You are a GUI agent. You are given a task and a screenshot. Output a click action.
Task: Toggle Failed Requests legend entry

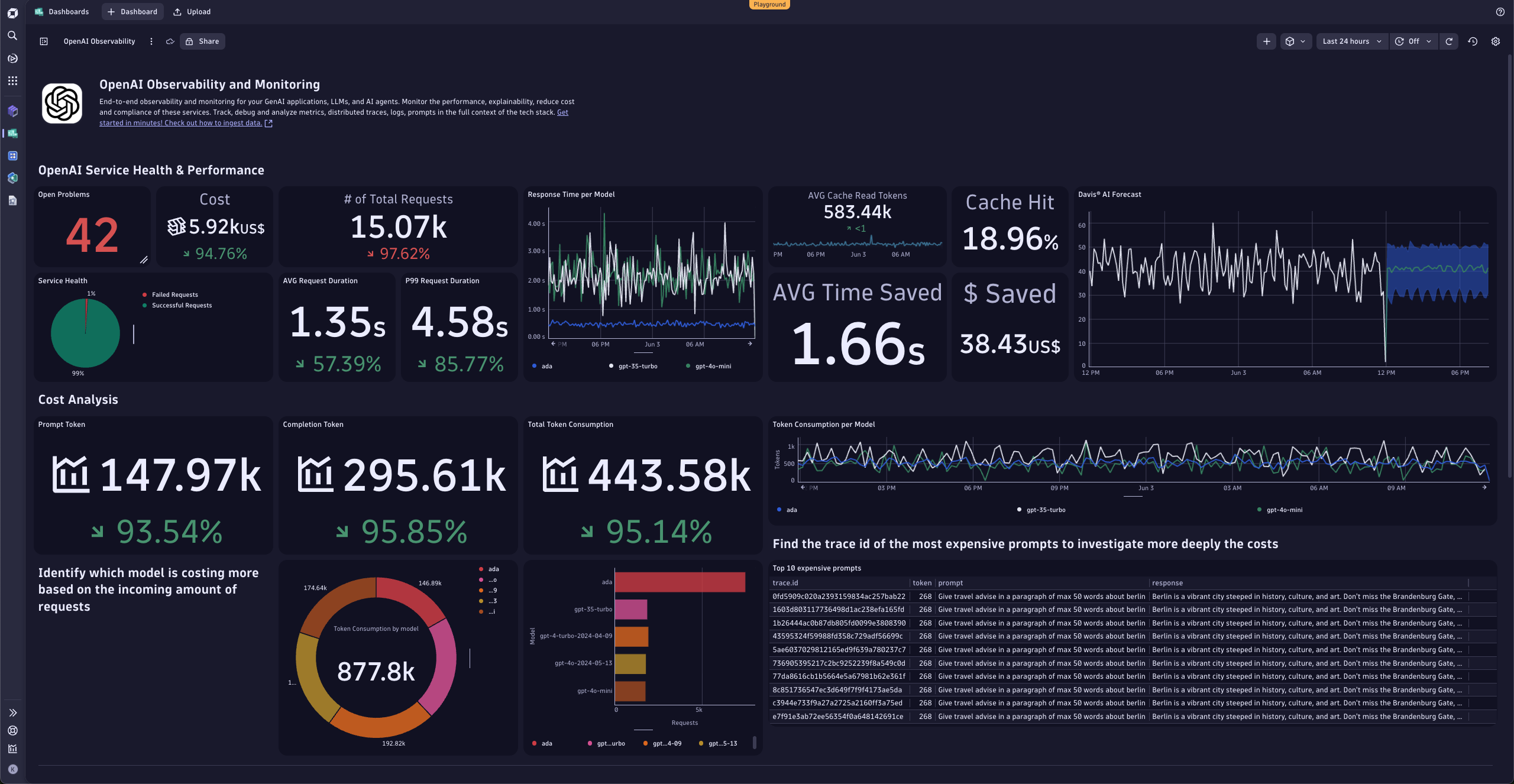tap(170, 294)
